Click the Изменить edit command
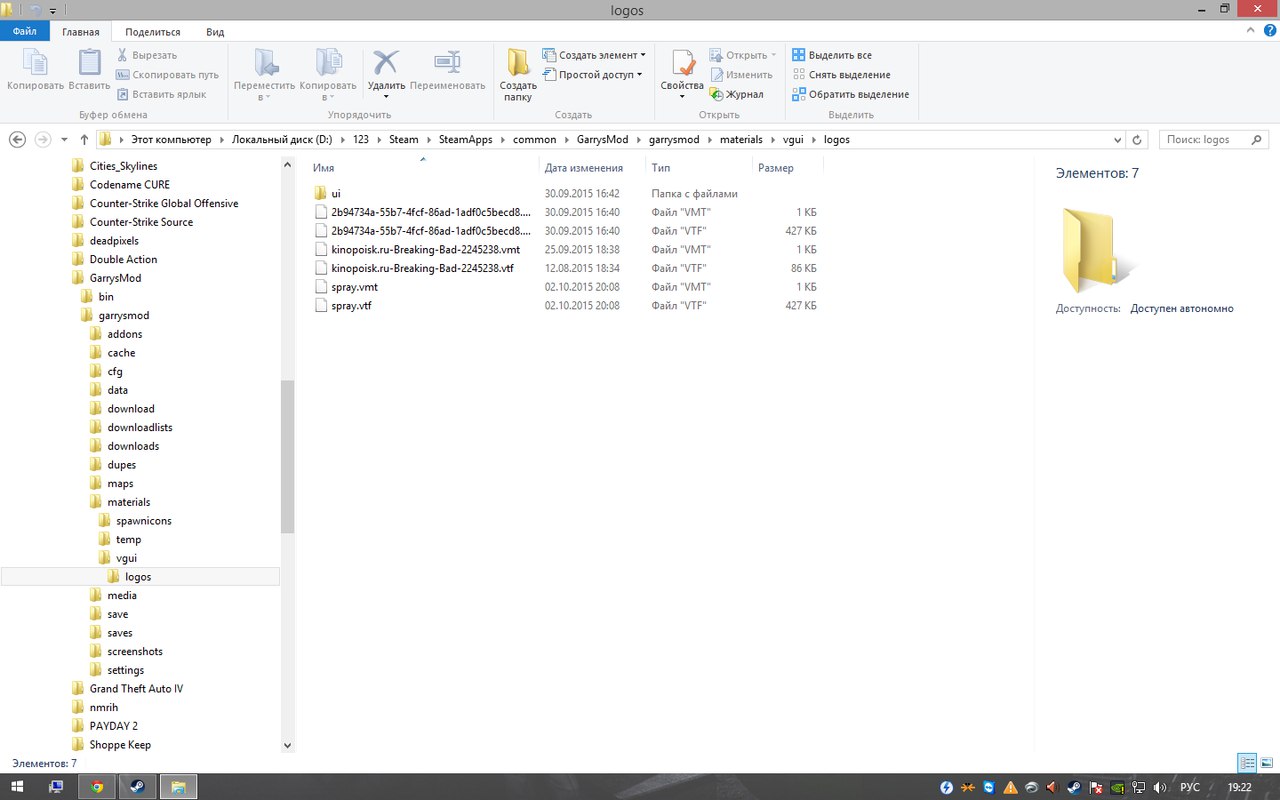Screen dimensions: 1280x800 (741, 75)
